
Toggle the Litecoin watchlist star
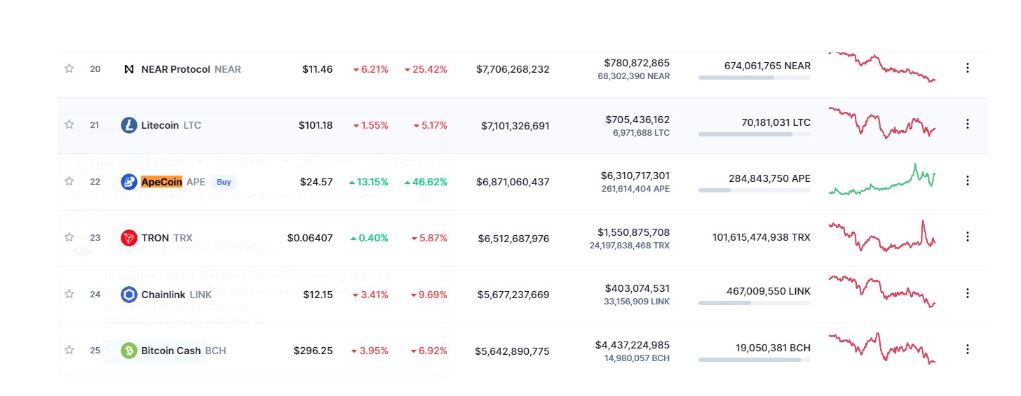(69, 124)
